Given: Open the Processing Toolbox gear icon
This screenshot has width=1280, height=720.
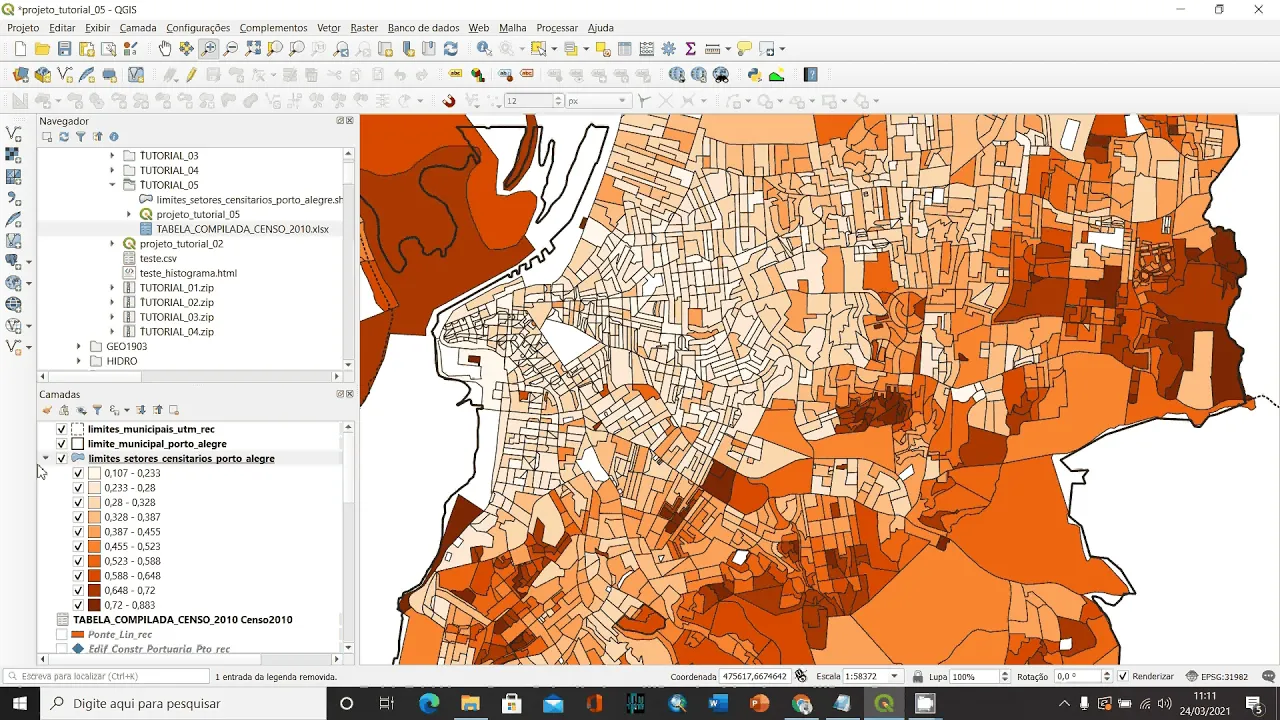Looking at the screenshot, I should coord(668,48).
